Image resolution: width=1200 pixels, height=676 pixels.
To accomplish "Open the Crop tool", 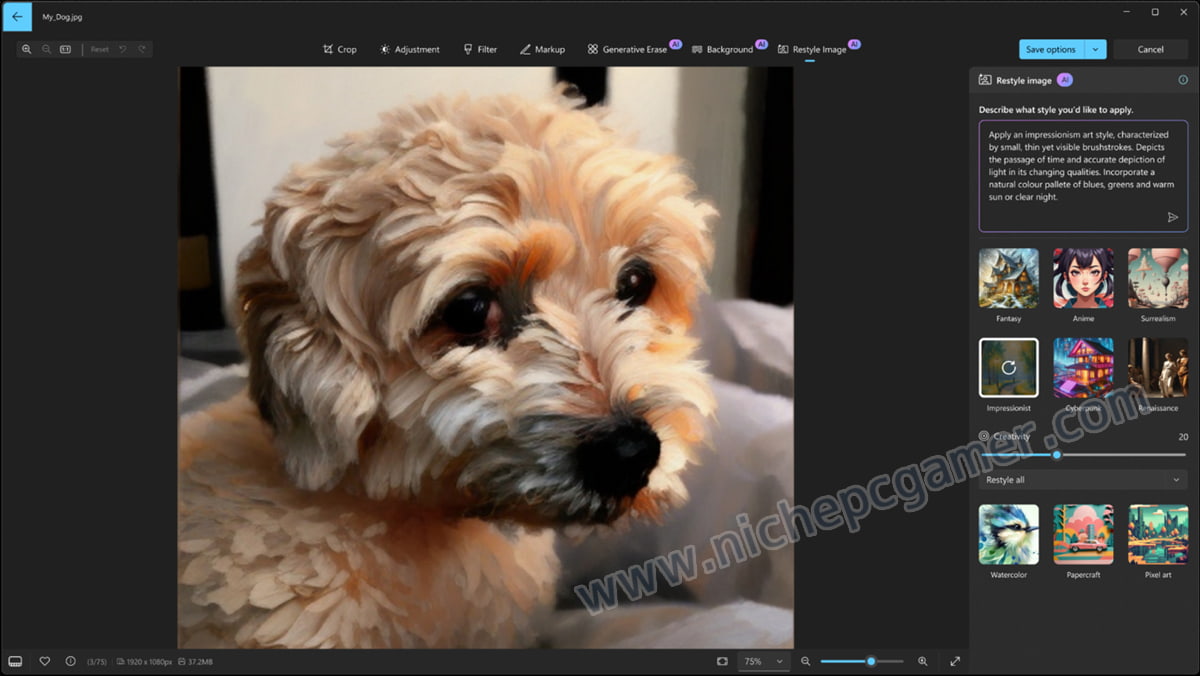I will tap(340, 49).
